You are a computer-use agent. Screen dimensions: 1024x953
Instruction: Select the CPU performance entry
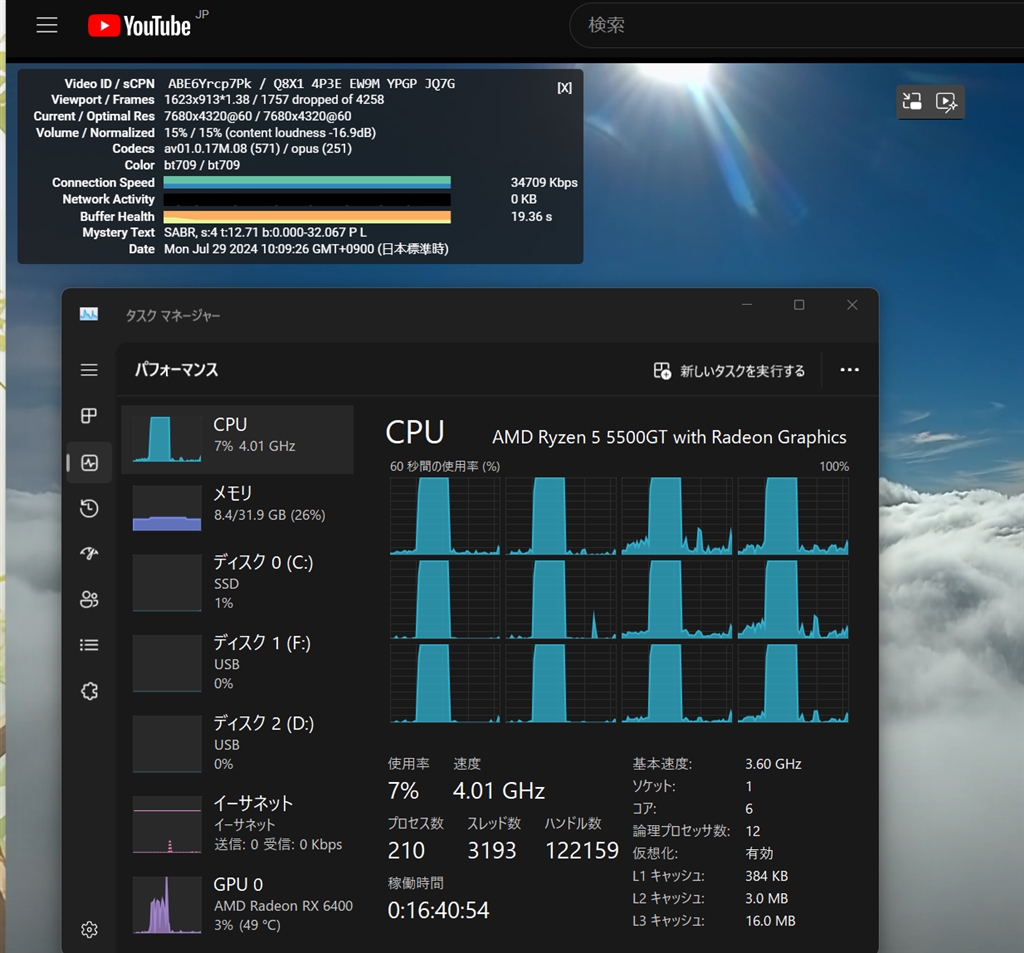click(x=238, y=439)
